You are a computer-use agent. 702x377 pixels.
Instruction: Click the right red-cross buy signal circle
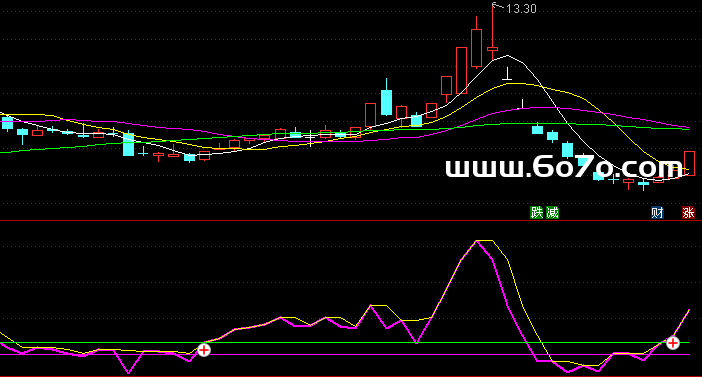[x=672, y=343]
